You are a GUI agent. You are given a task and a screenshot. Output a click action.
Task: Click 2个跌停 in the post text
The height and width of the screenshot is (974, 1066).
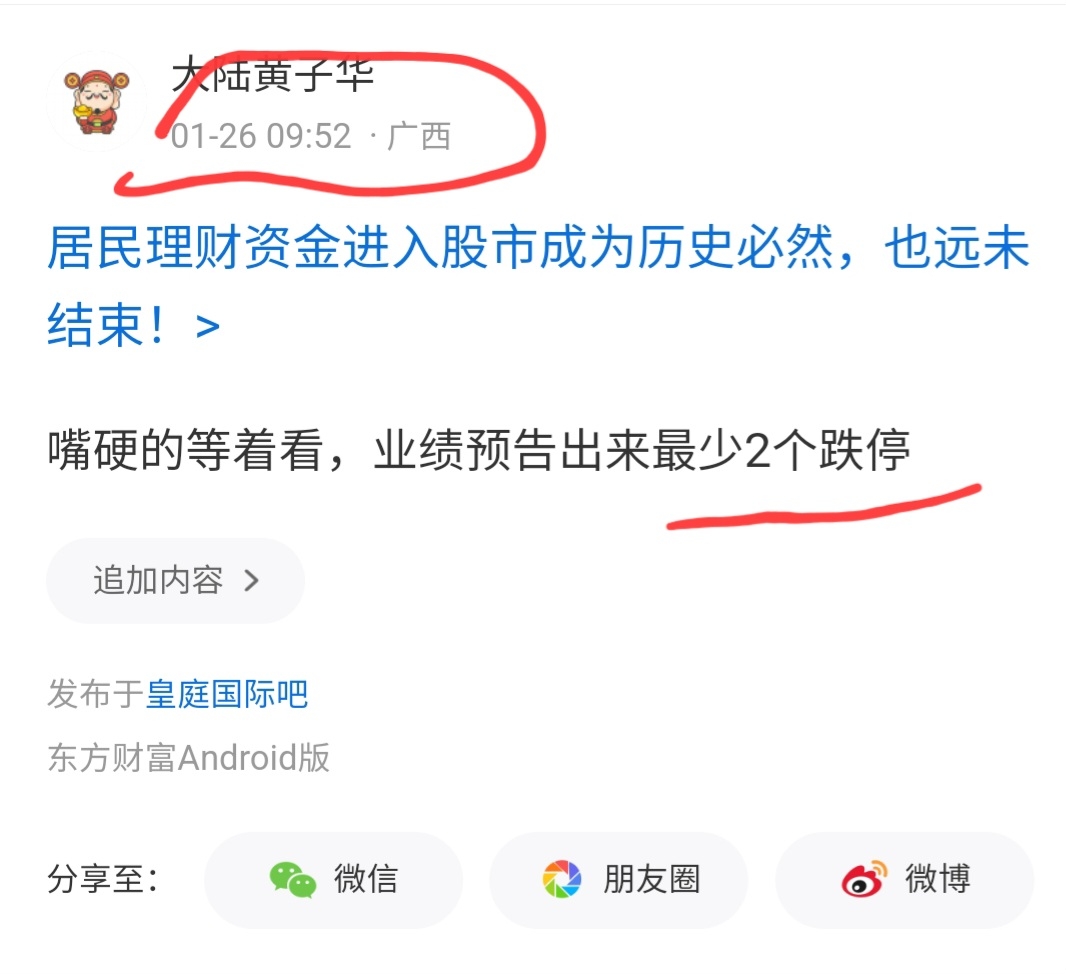(827, 449)
